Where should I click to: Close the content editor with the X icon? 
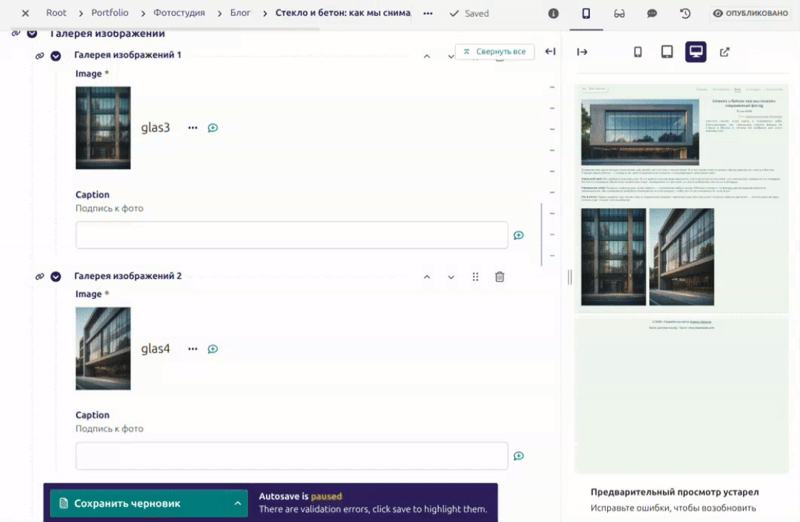[25, 13]
